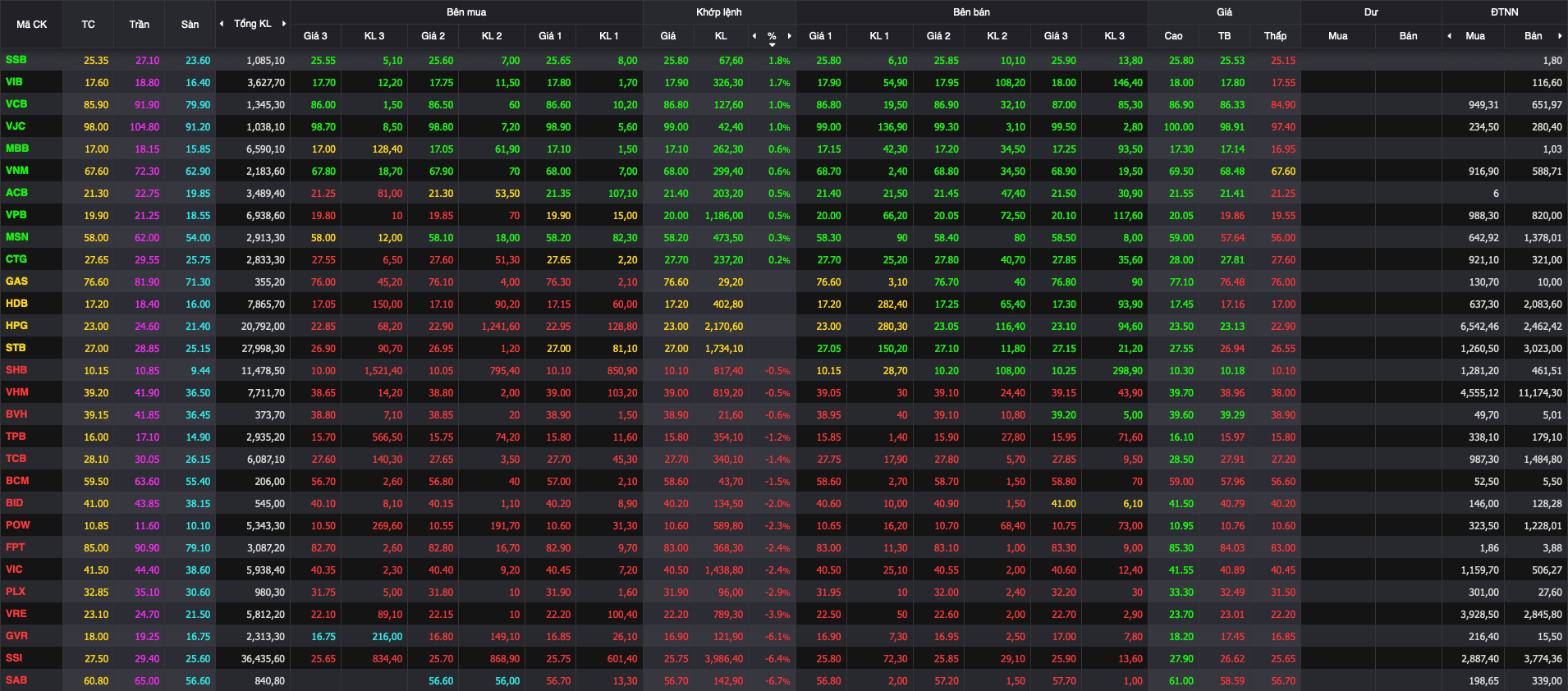
Task: Click STB total volume 27,998,30
Action: [x=263, y=349]
